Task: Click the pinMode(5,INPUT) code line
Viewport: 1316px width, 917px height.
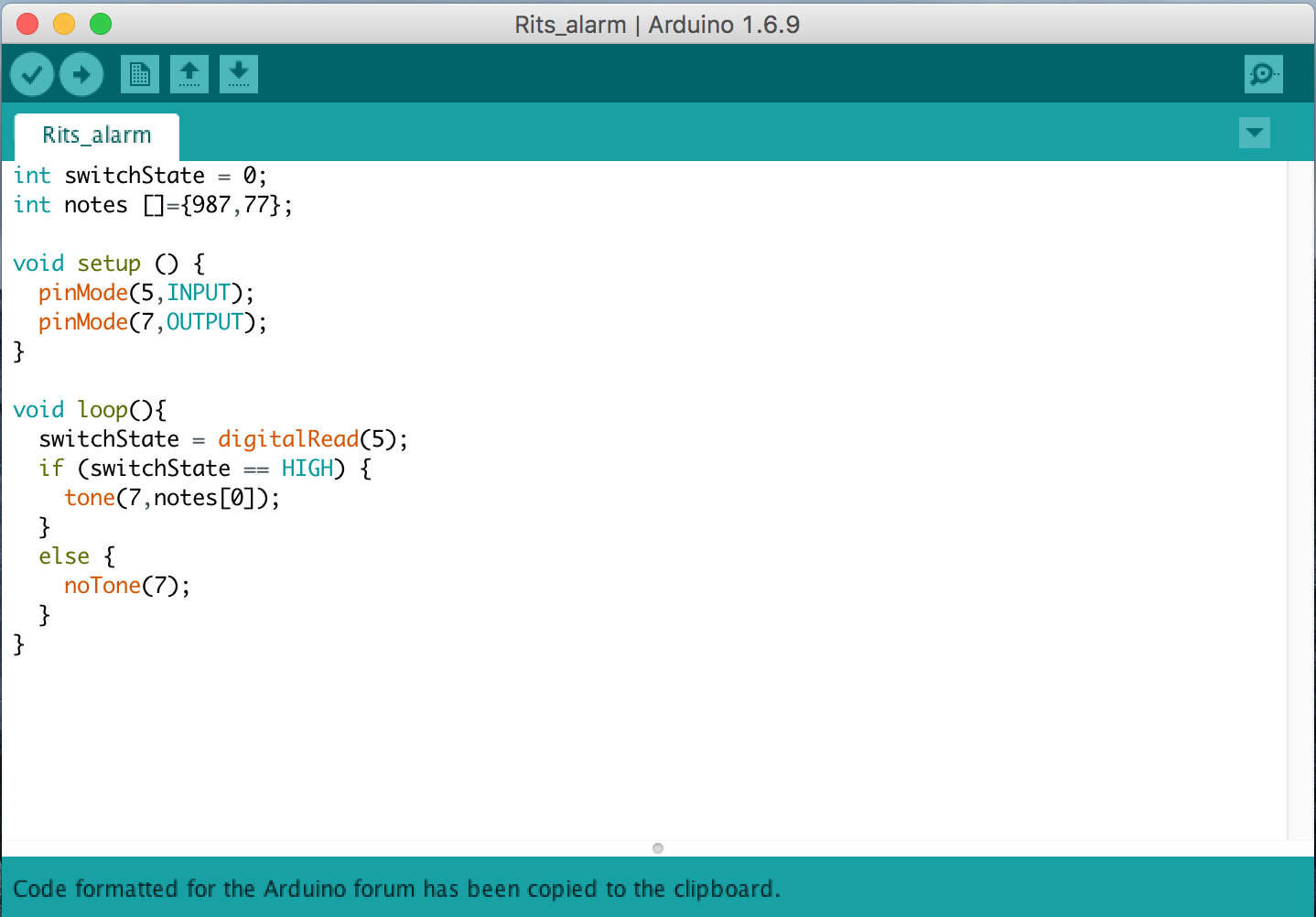Action: (x=146, y=293)
